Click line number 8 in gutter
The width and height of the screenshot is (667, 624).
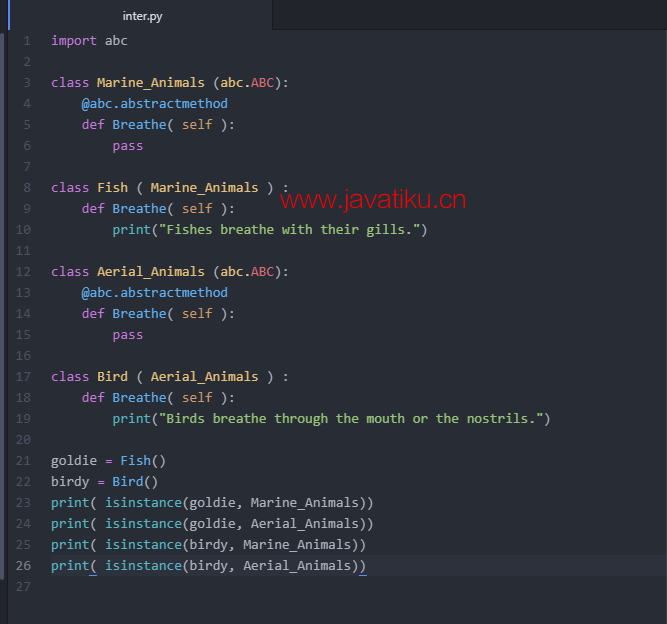(27, 188)
